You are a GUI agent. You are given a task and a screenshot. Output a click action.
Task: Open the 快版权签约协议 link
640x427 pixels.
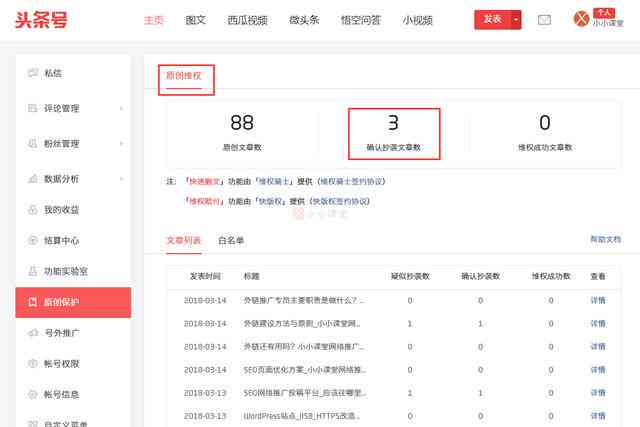click(340, 201)
